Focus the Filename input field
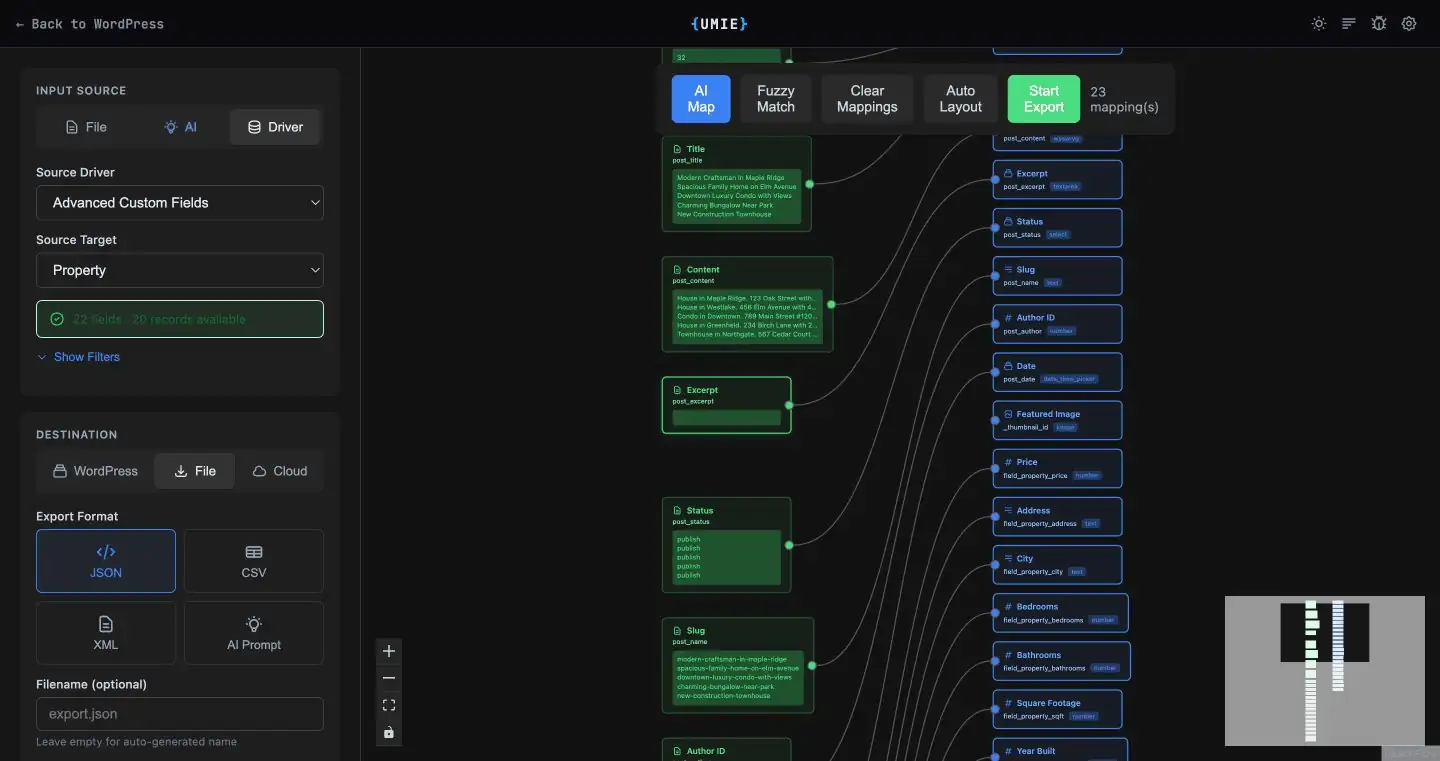Image resolution: width=1440 pixels, height=761 pixels. (180, 714)
